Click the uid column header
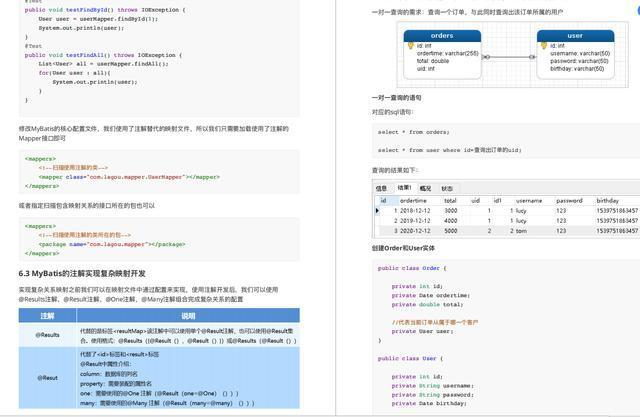Viewport: 640px width, 417px height. (476, 201)
